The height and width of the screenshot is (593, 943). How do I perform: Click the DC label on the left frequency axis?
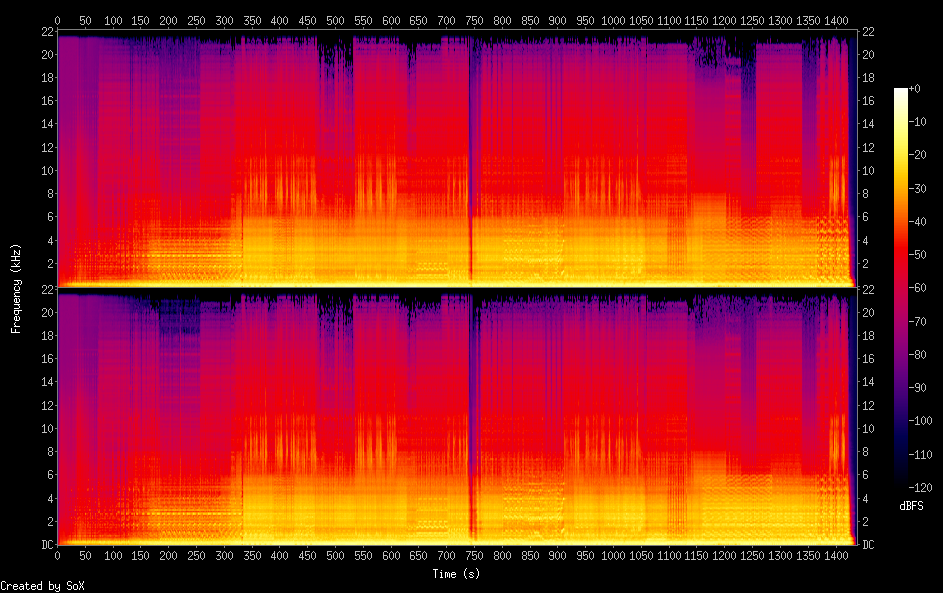47,545
